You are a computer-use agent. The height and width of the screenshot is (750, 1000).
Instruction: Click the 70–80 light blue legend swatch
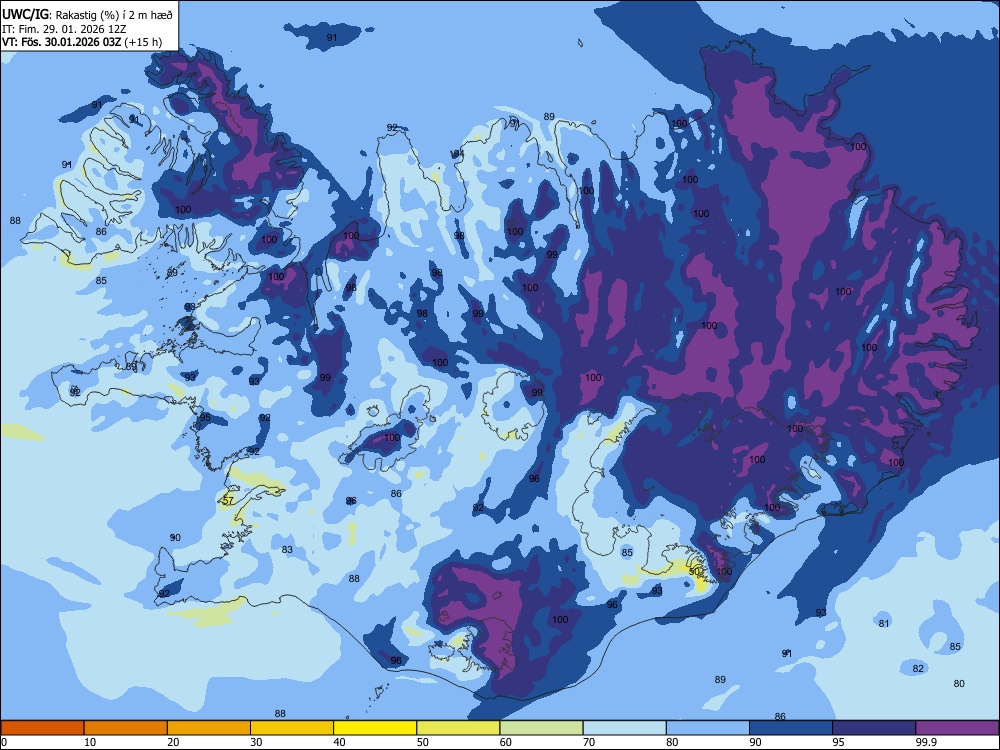coord(625,728)
